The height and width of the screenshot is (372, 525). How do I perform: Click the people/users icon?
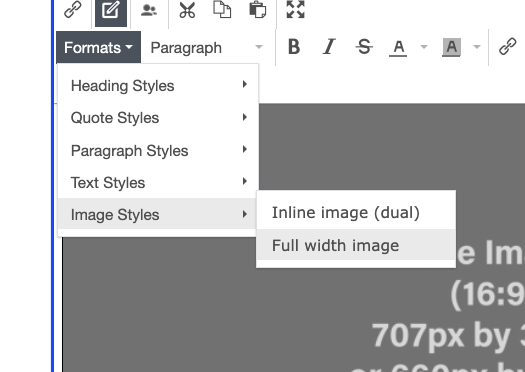[x=149, y=10]
